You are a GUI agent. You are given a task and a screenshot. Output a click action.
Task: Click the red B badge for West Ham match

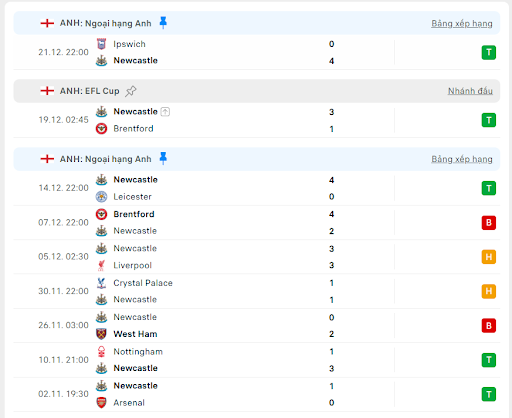489,325
